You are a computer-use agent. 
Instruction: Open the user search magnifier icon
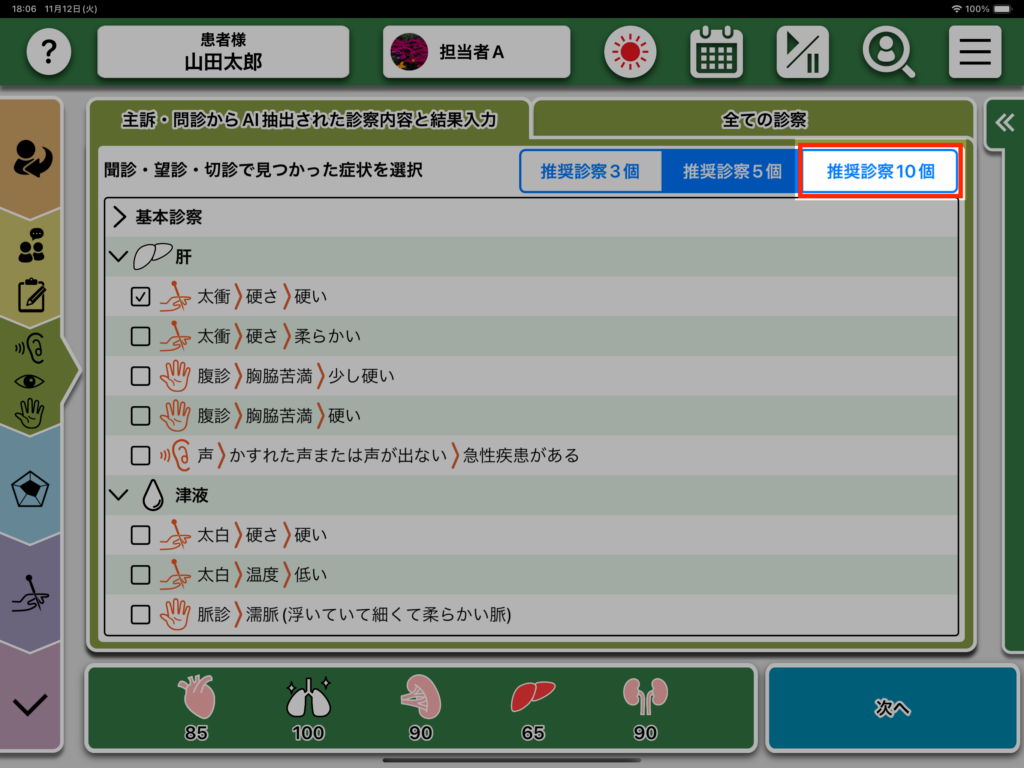(888, 52)
